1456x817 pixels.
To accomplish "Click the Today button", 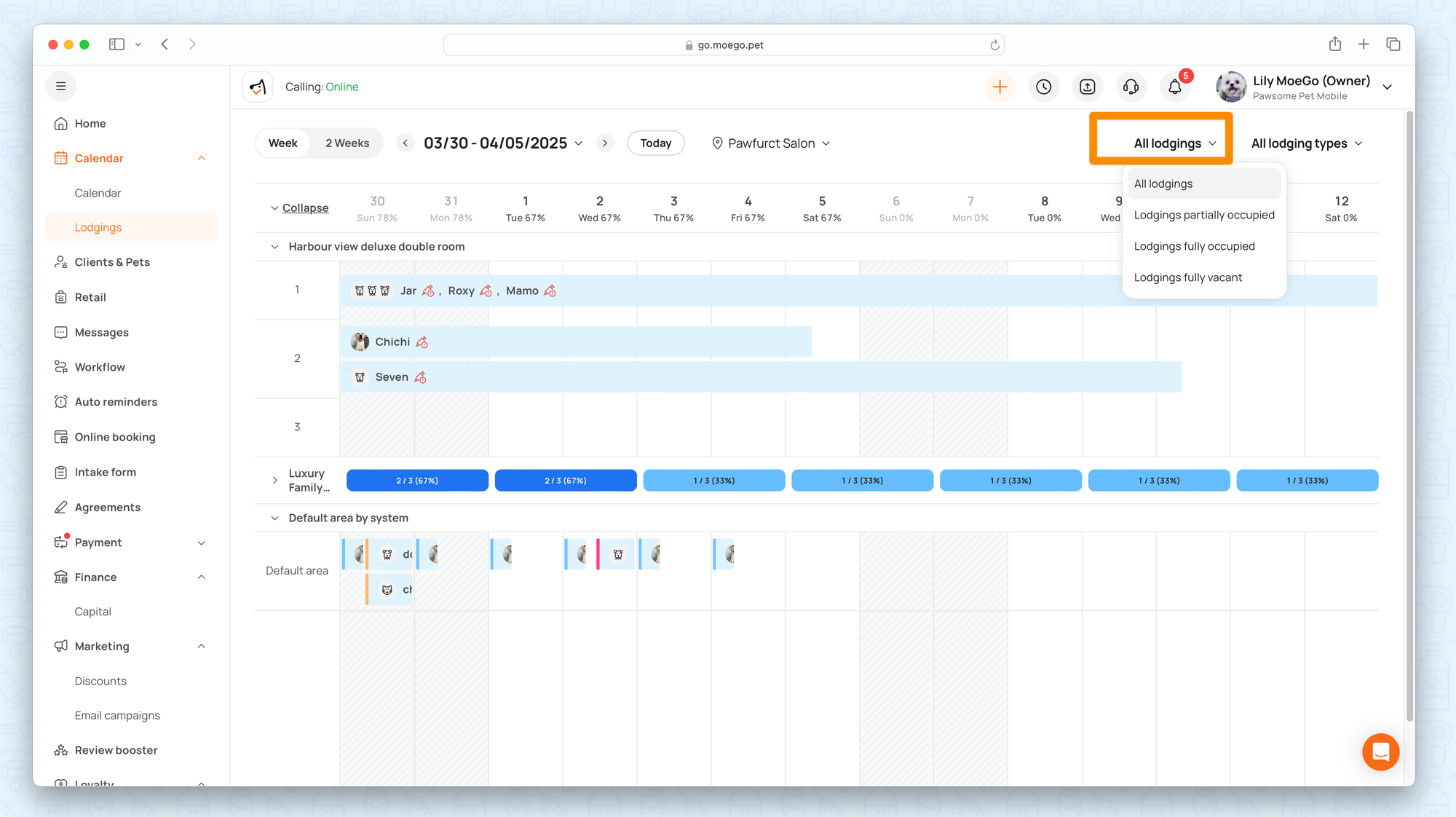I will point(655,143).
